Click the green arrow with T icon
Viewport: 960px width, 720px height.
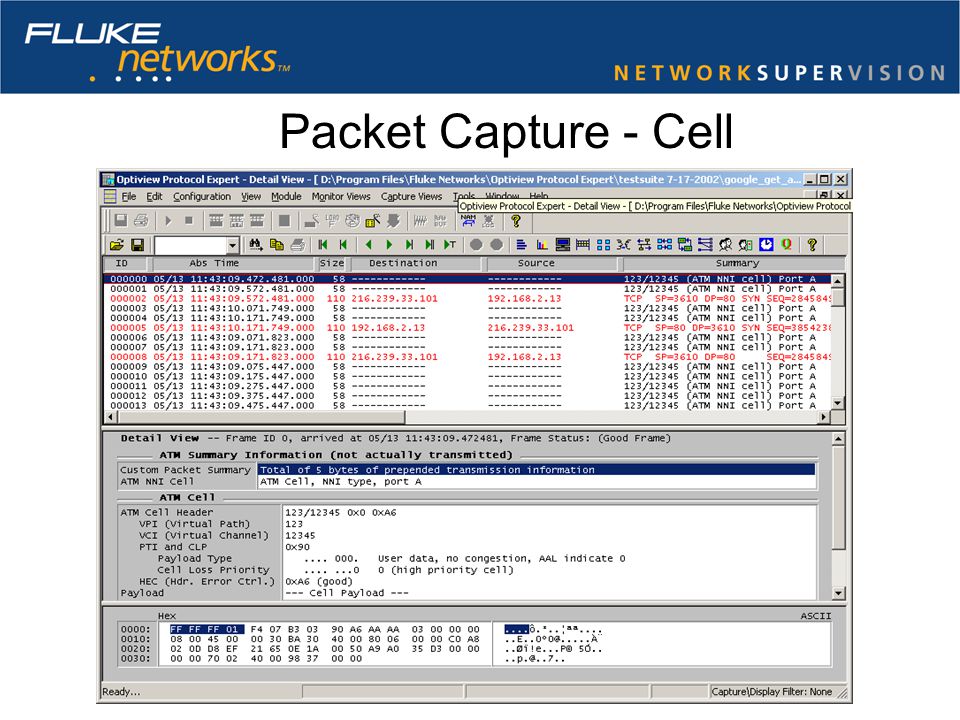[450, 245]
